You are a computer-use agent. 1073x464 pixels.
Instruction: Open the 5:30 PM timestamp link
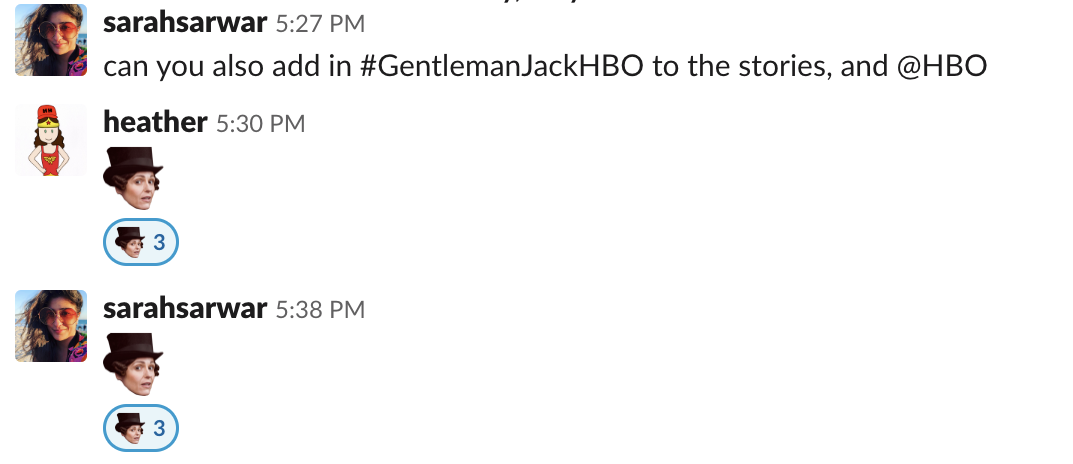click(261, 124)
